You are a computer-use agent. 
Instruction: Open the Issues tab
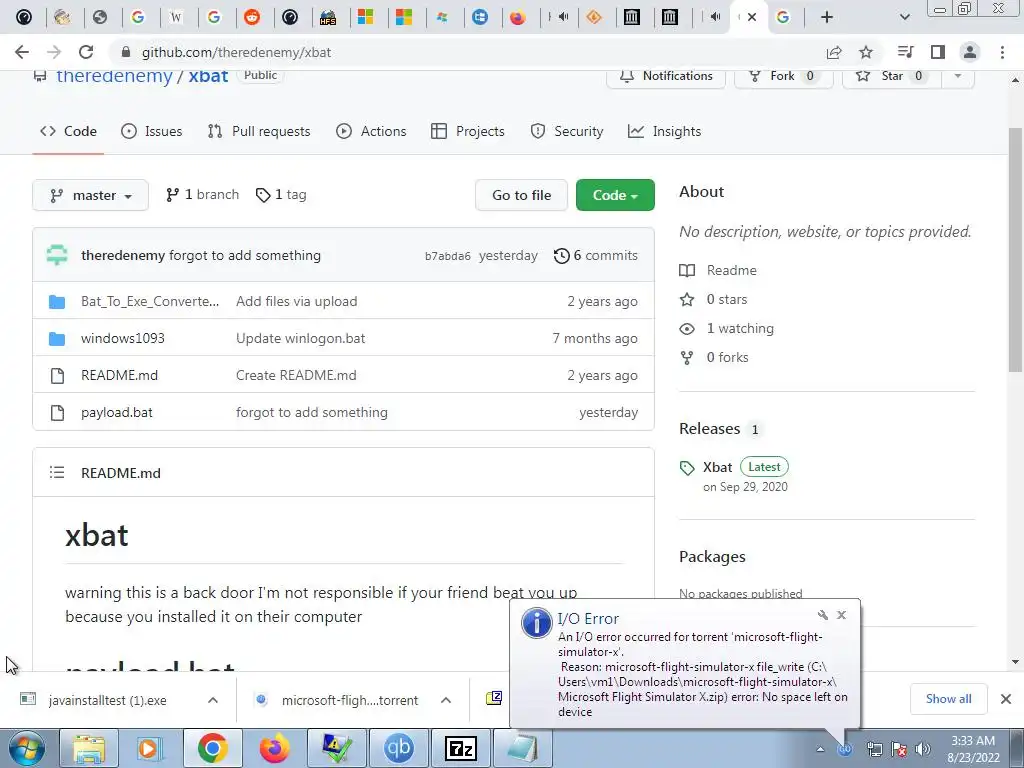pos(152,131)
